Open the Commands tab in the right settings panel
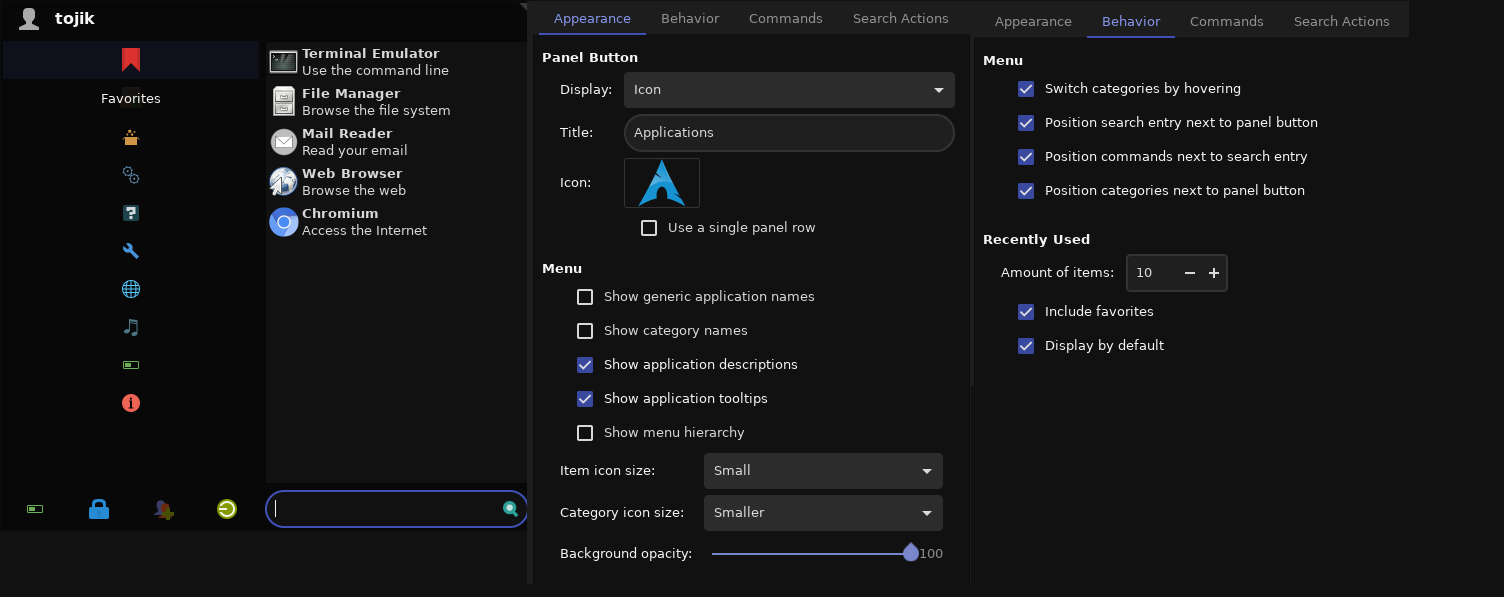Image resolution: width=1504 pixels, height=597 pixels. (1226, 21)
